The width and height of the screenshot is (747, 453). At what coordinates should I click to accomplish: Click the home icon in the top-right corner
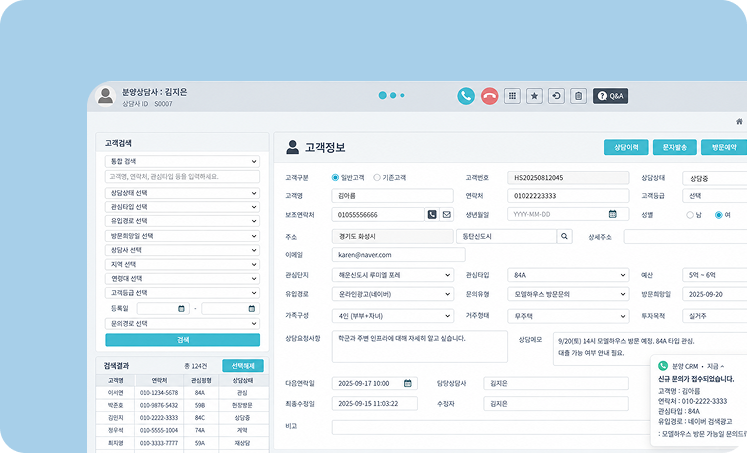pyautogui.click(x=739, y=121)
